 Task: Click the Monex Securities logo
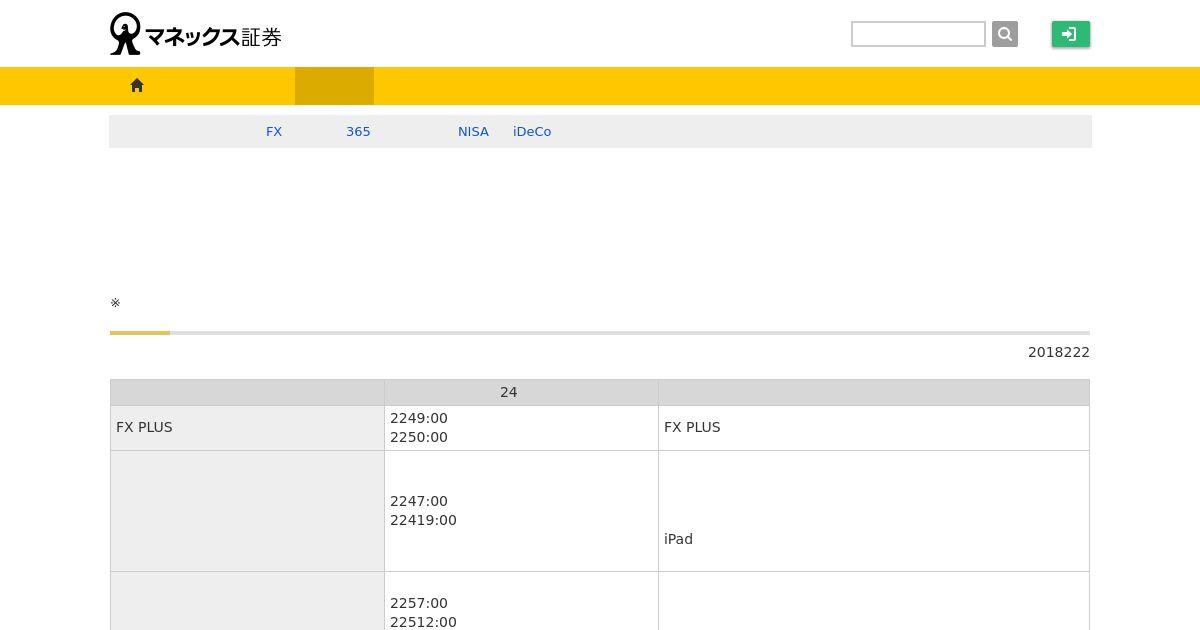196,34
